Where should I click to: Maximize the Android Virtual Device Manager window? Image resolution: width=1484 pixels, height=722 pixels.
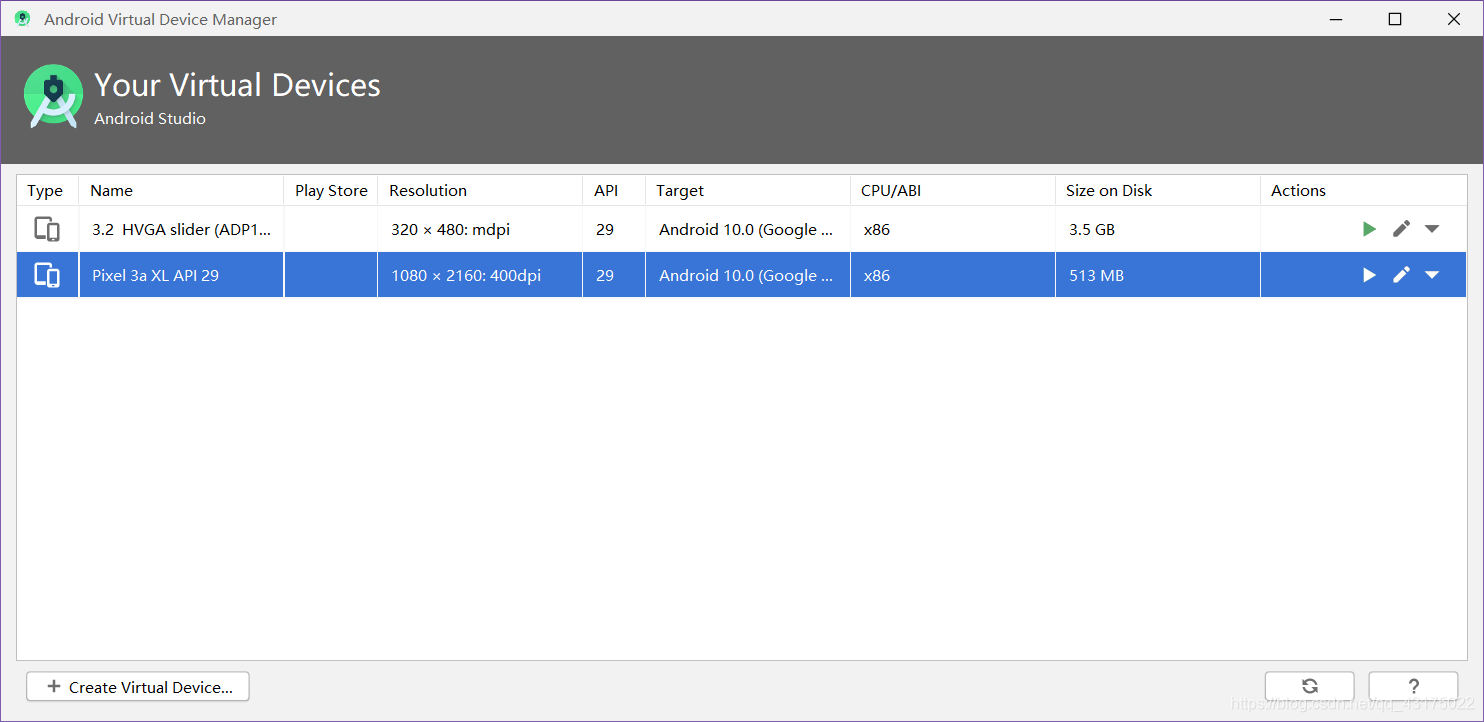1395,19
